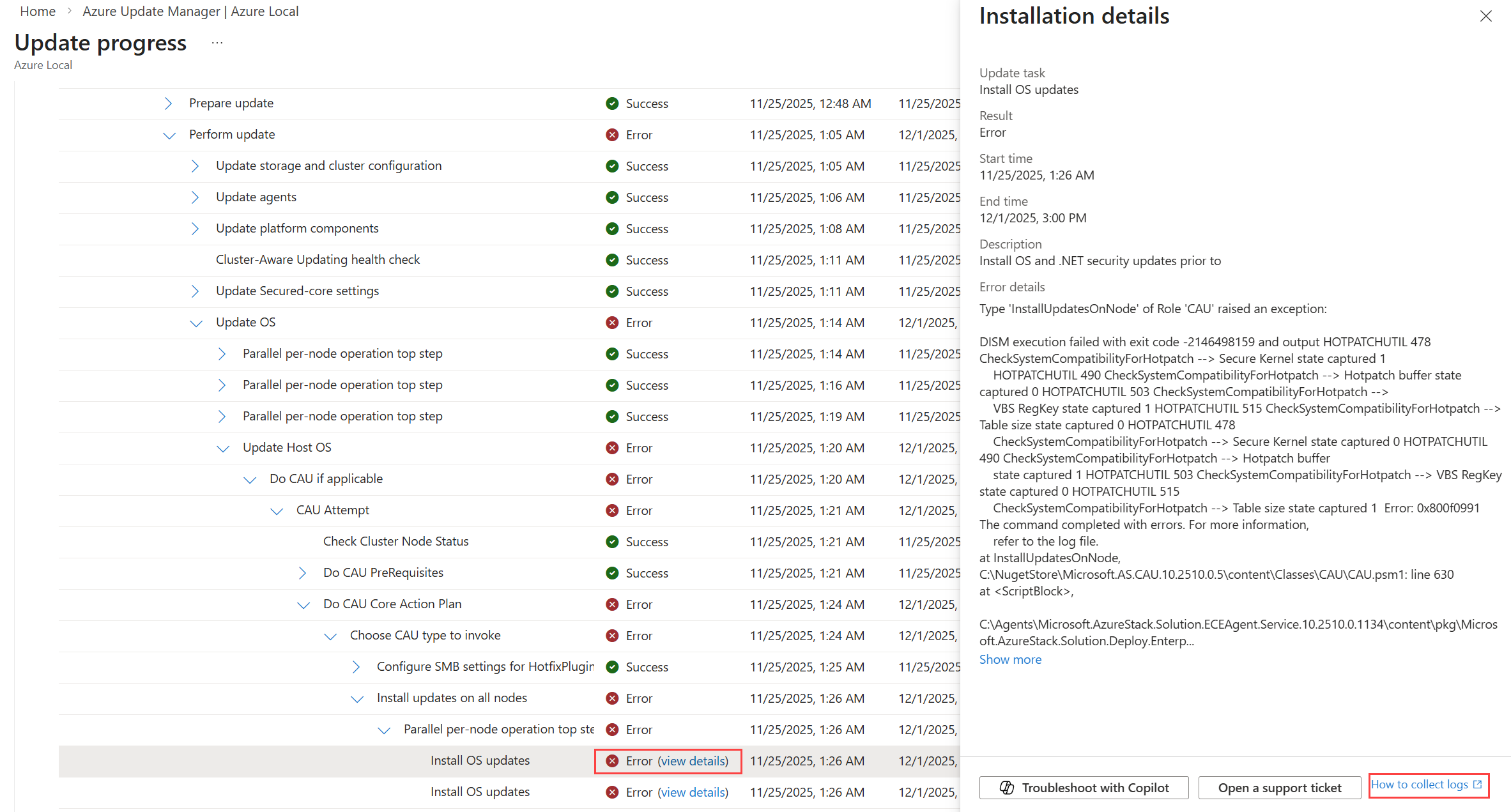Click the error icon on Perform update row
This screenshot has width=1511, height=812.
point(612,135)
